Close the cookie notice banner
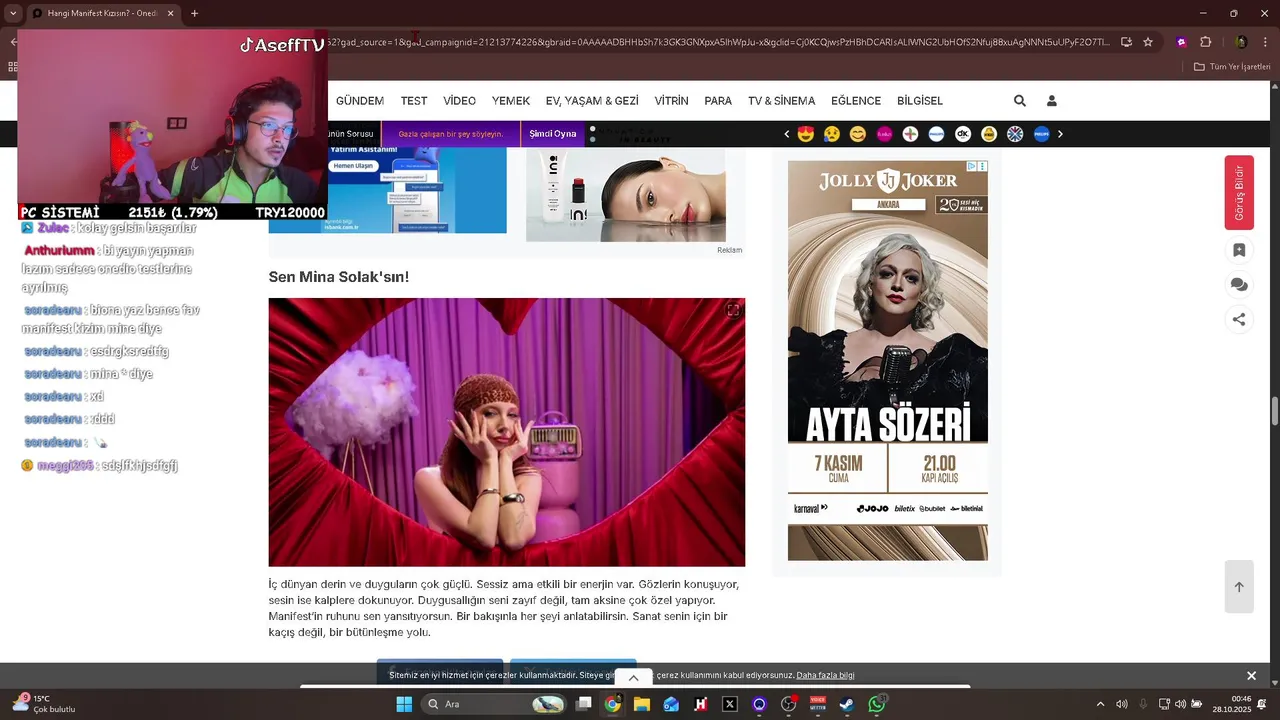 tap(1251, 676)
